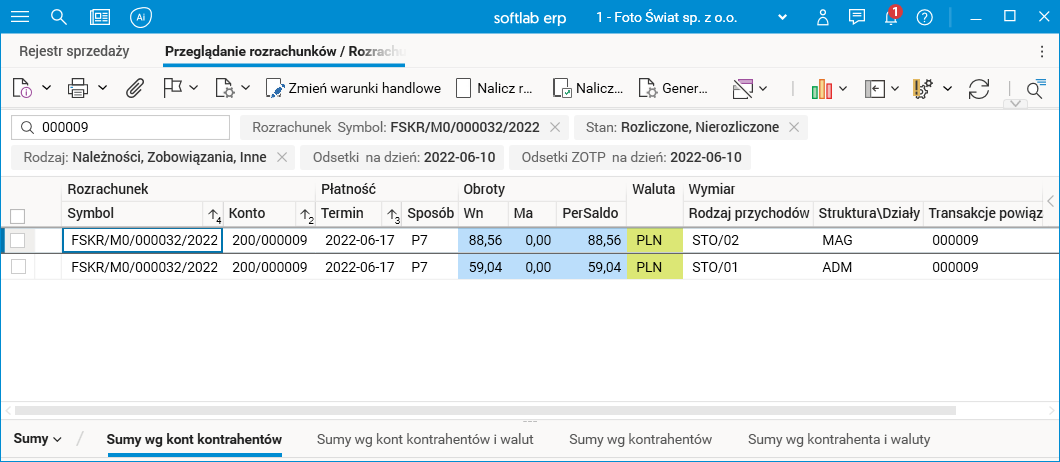This screenshot has height=462, width=1060.
Task: Expand the Sumy dropdown
Action: click(38, 438)
